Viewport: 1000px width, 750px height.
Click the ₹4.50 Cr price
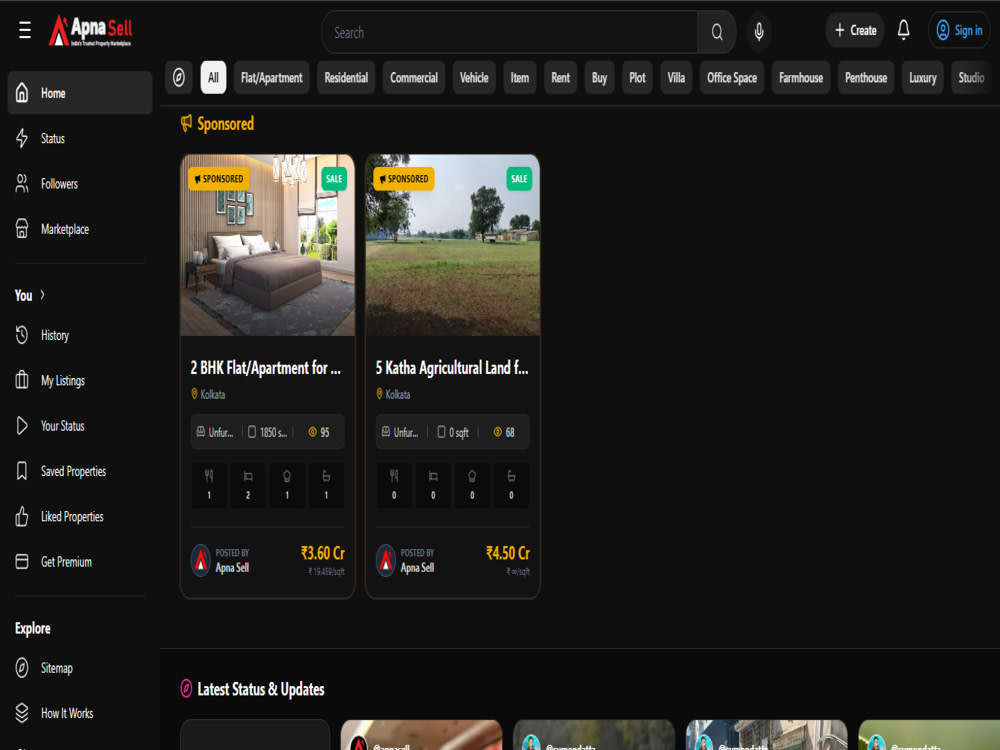tap(508, 553)
